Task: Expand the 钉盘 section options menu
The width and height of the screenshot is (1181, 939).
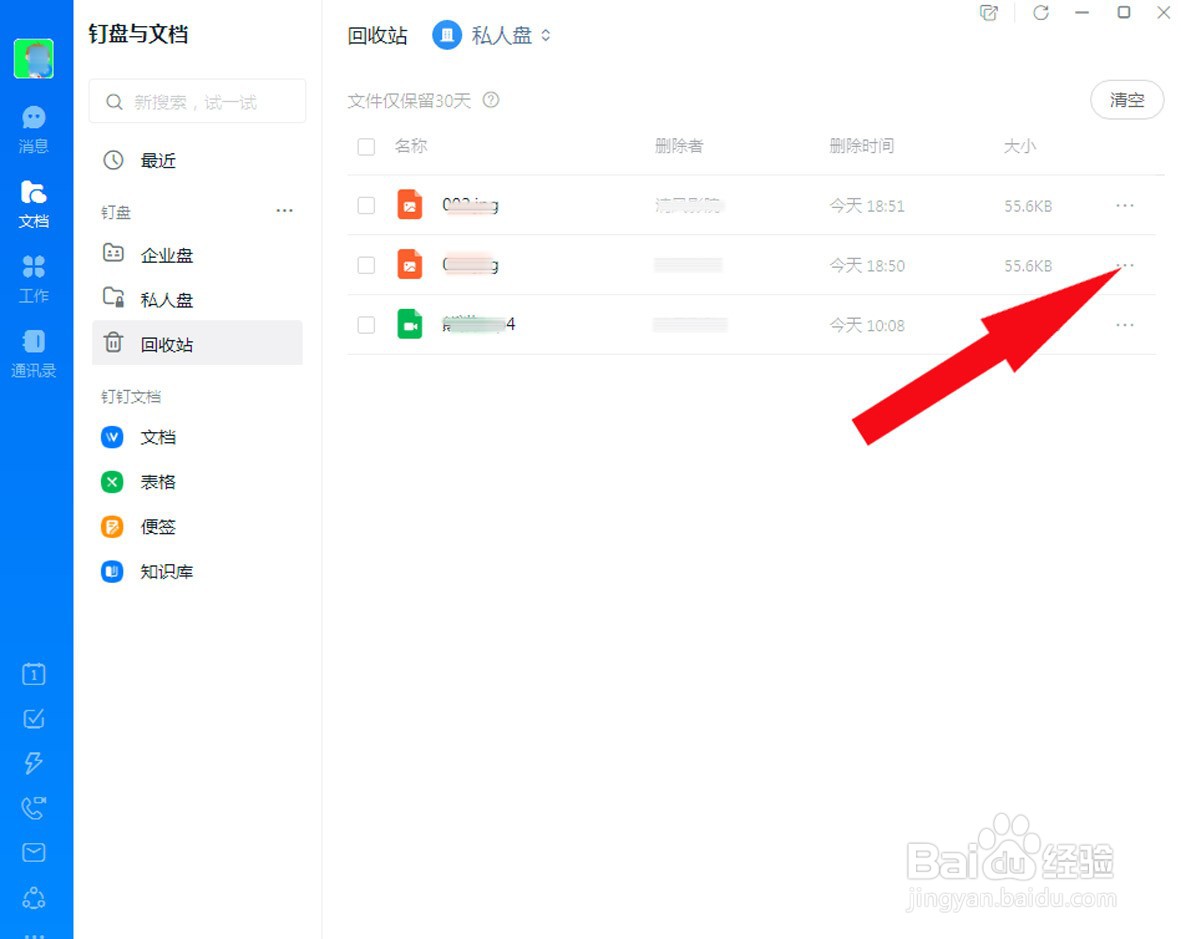Action: pyautogui.click(x=284, y=211)
